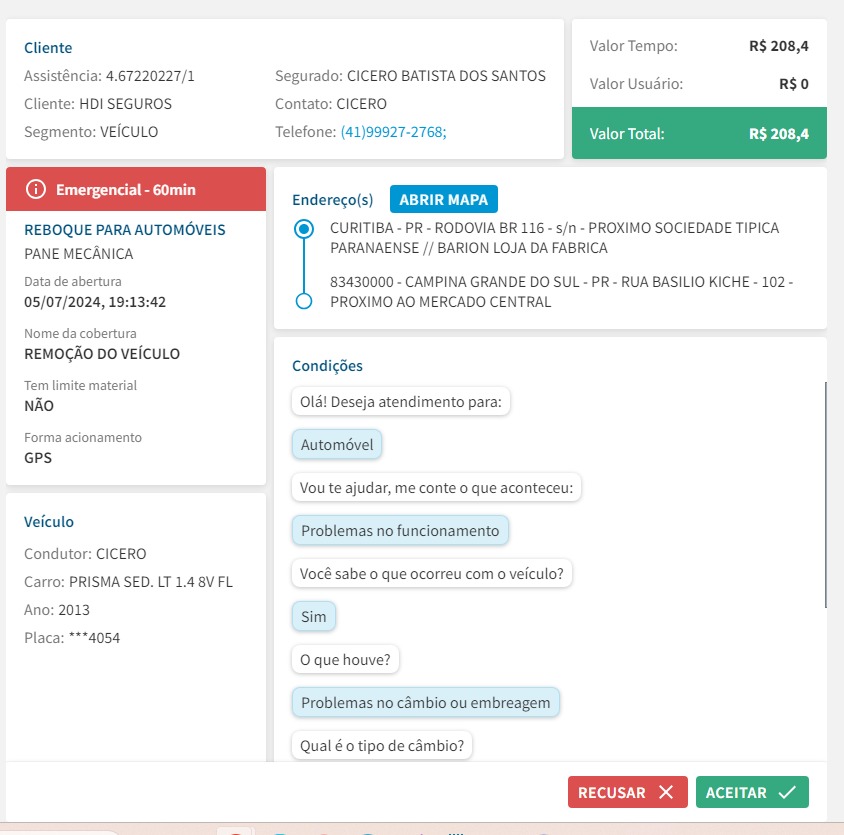Click PANE MECÂNICA text
The image size is (844, 835).
point(79,254)
